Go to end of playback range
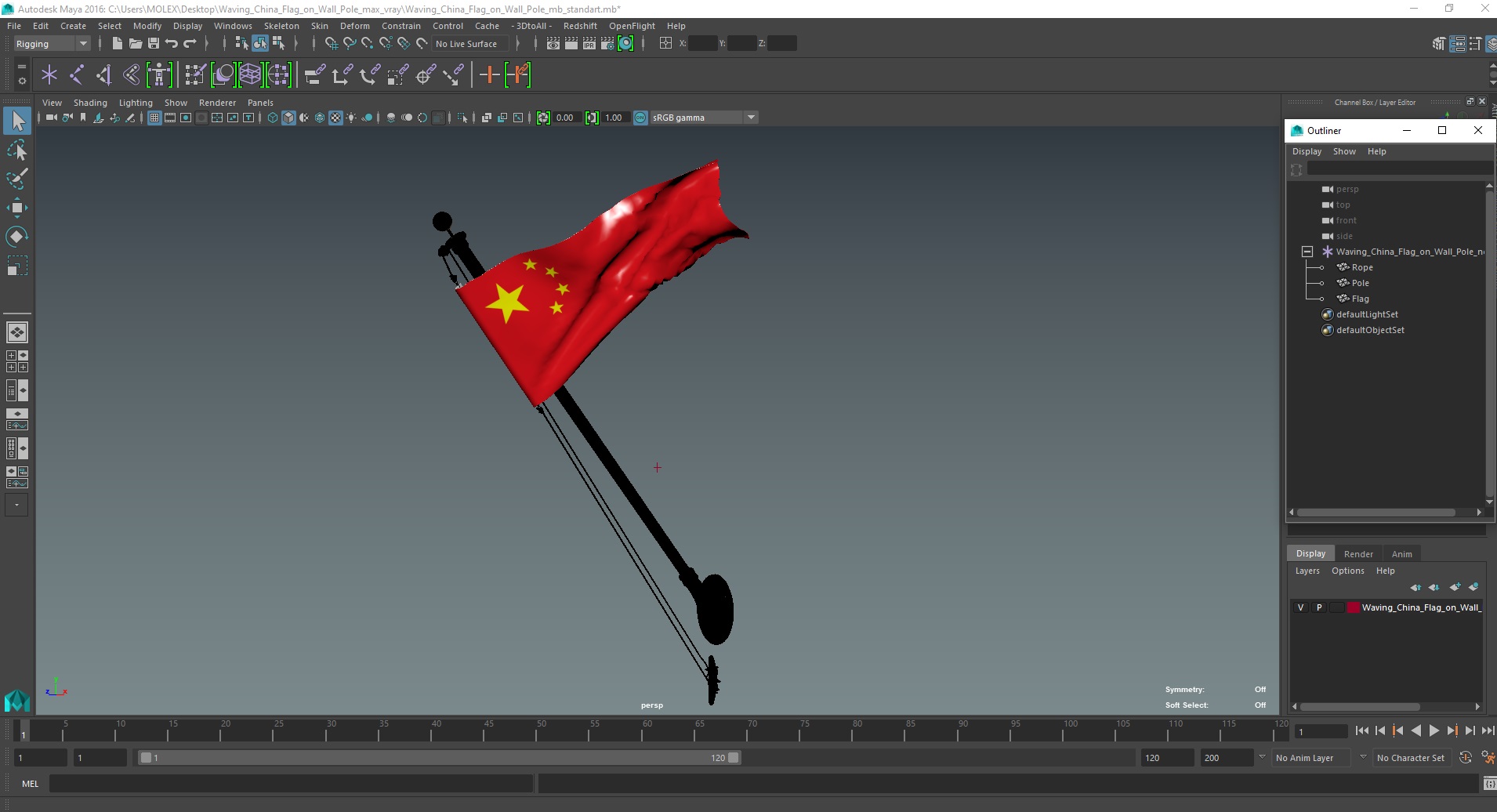The width and height of the screenshot is (1497, 812). (1488, 730)
